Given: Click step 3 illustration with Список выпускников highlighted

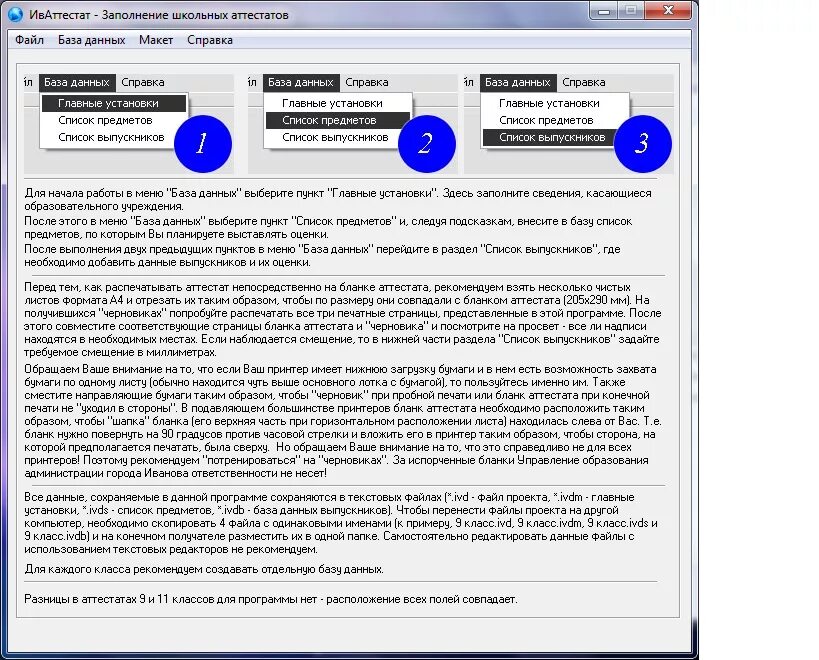Looking at the screenshot, I should (x=569, y=124).
